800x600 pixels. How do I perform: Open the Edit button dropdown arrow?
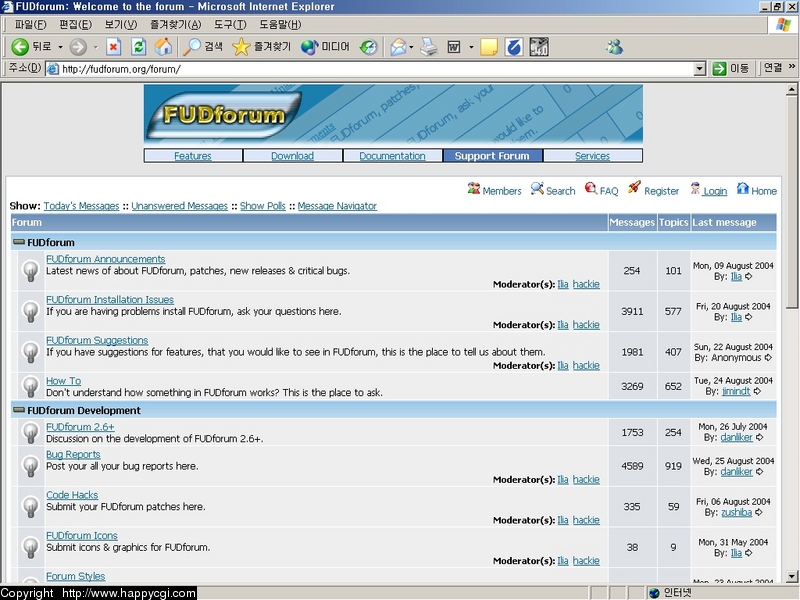pos(471,47)
